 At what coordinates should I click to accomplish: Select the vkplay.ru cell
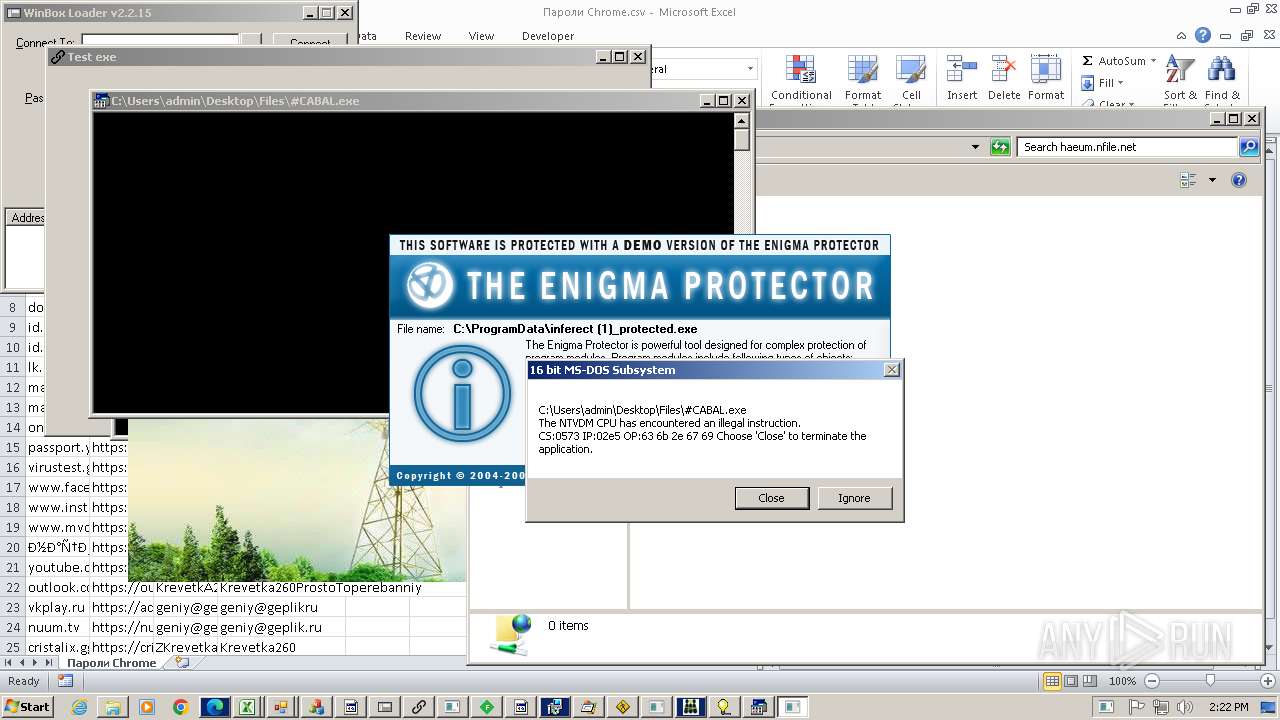(x=57, y=608)
